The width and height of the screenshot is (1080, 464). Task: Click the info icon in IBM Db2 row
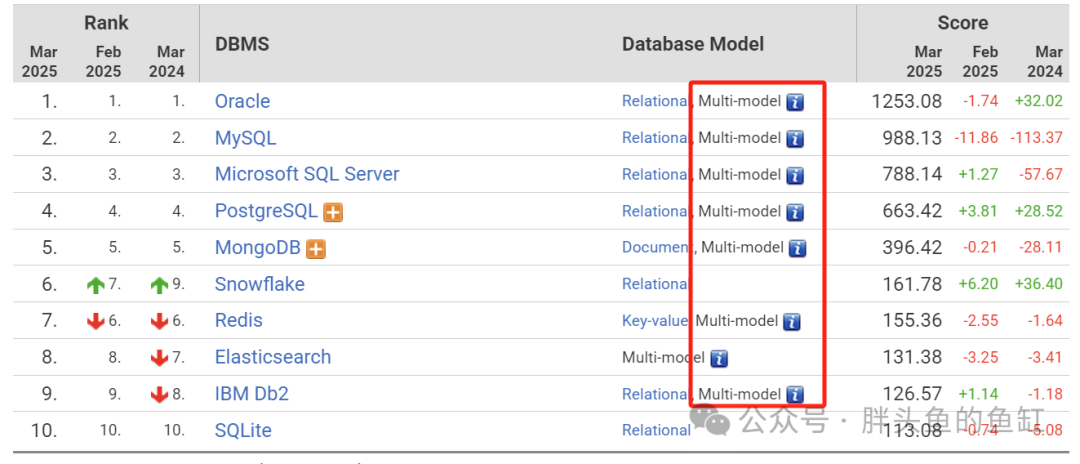pyautogui.click(x=795, y=394)
